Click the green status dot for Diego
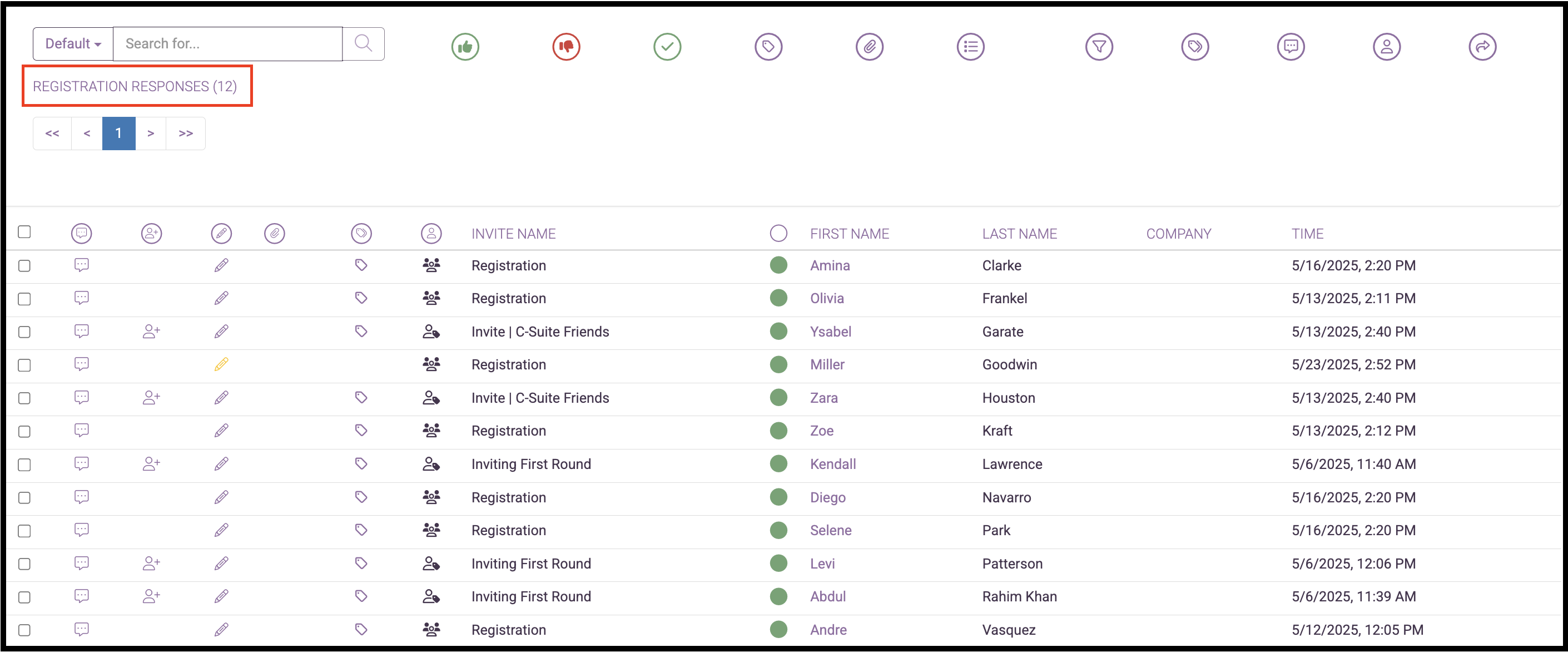The width and height of the screenshot is (1568, 652). [778, 497]
